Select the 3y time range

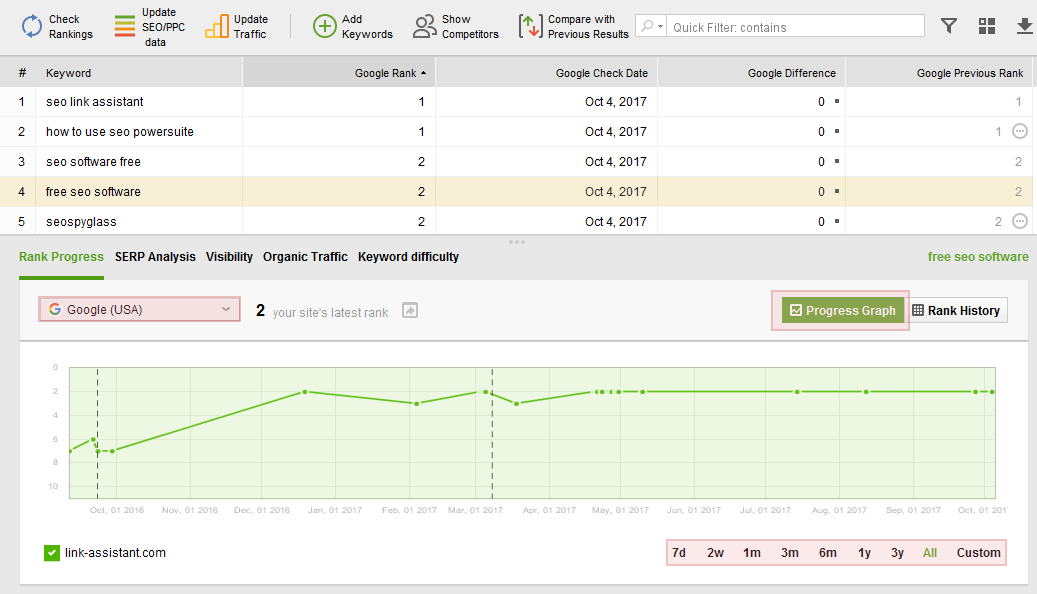tap(897, 553)
